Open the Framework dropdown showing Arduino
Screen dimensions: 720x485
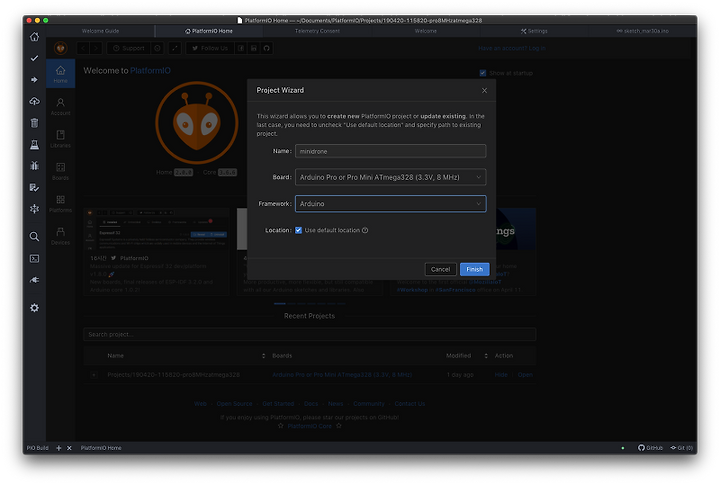[390, 203]
